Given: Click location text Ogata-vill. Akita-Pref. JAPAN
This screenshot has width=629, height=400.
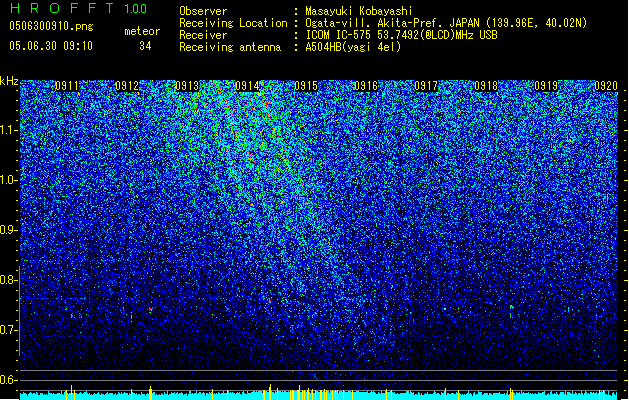Looking at the screenshot, I should pos(392,23).
